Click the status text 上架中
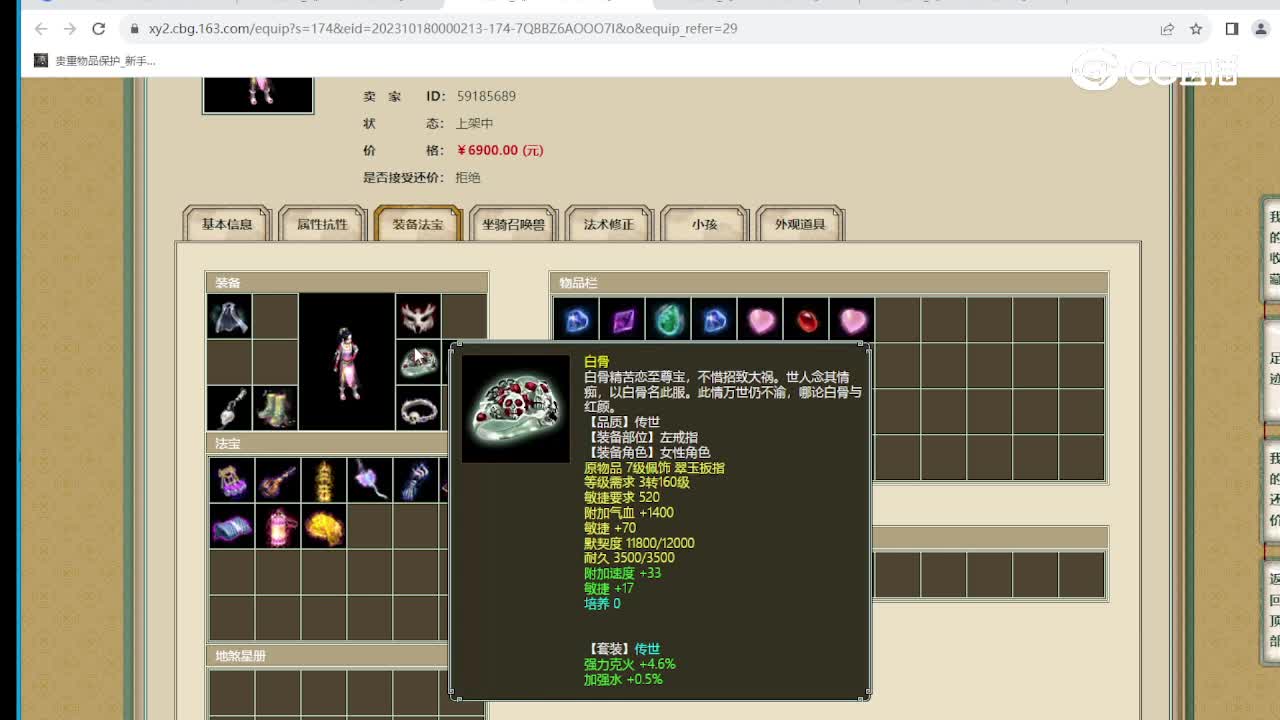The height and width of the screenshot is (720, 1280). pos(474,123)
